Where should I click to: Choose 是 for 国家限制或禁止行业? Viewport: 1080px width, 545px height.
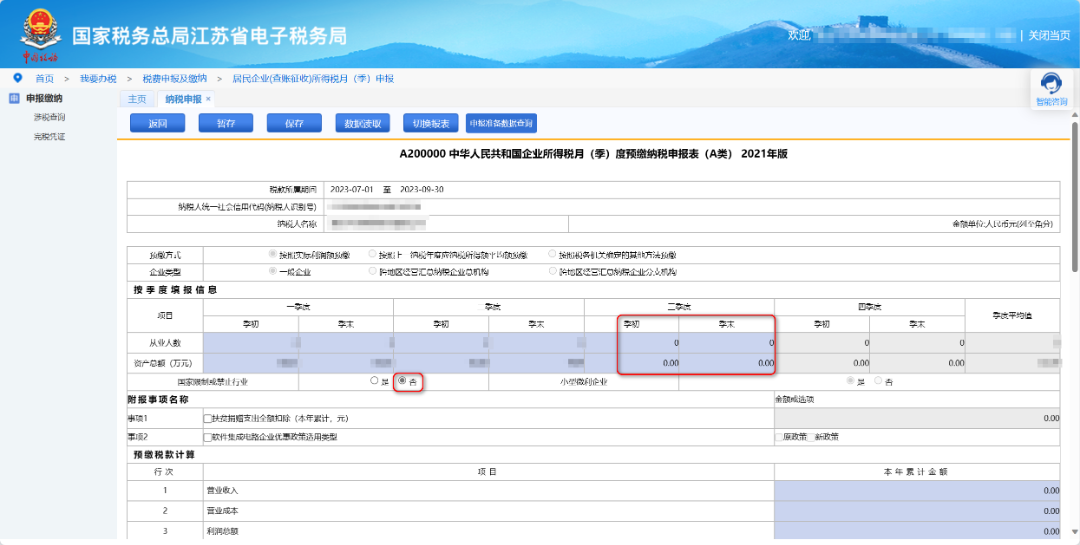click(x=374, y=380)
